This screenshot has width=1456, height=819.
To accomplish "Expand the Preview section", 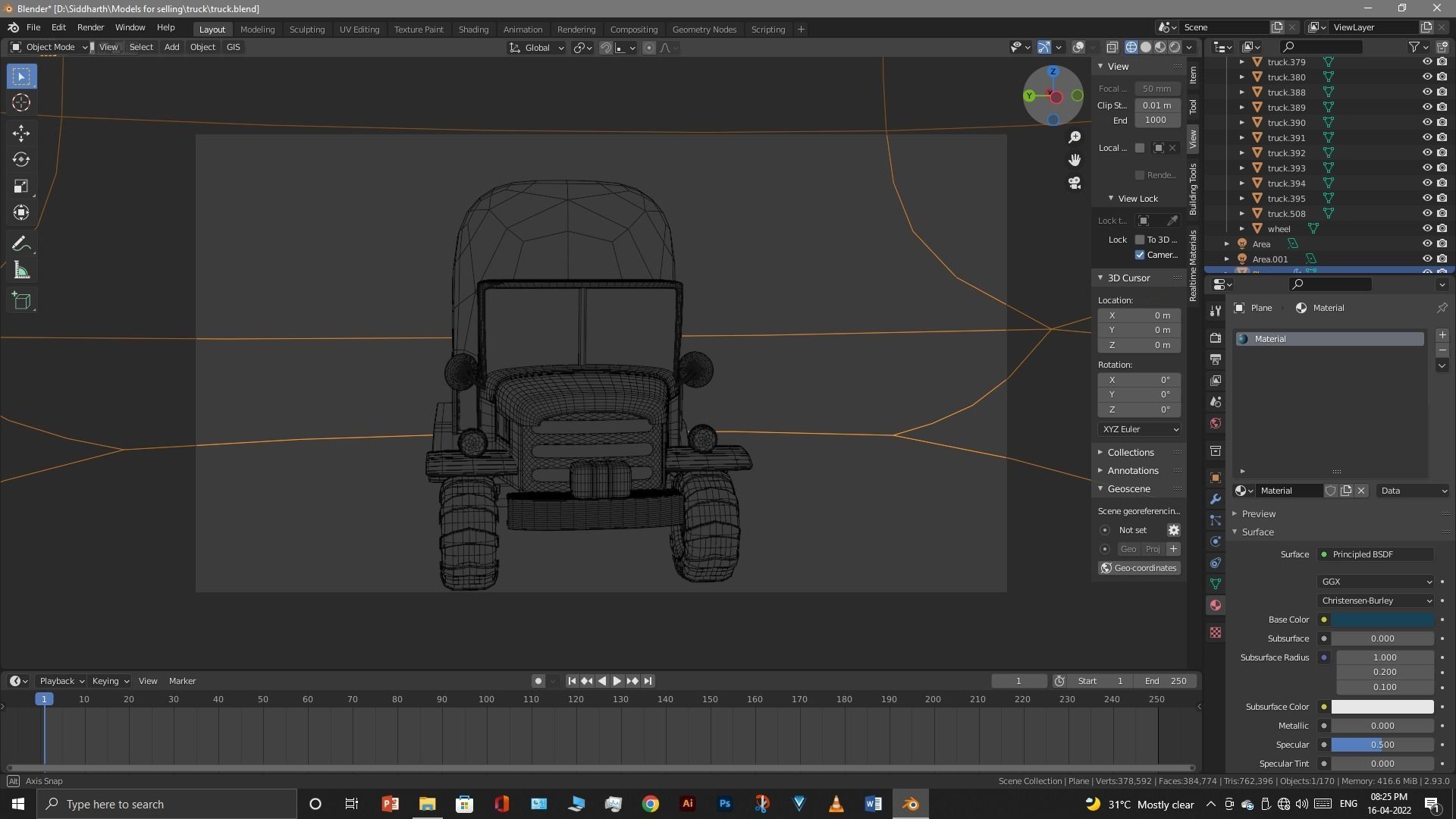I will pos(1258,513).
